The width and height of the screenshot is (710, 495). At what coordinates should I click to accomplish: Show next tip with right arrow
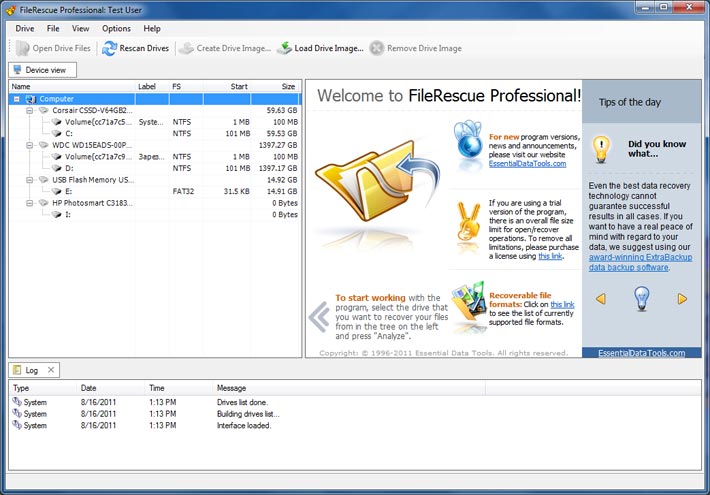point(682,299)
